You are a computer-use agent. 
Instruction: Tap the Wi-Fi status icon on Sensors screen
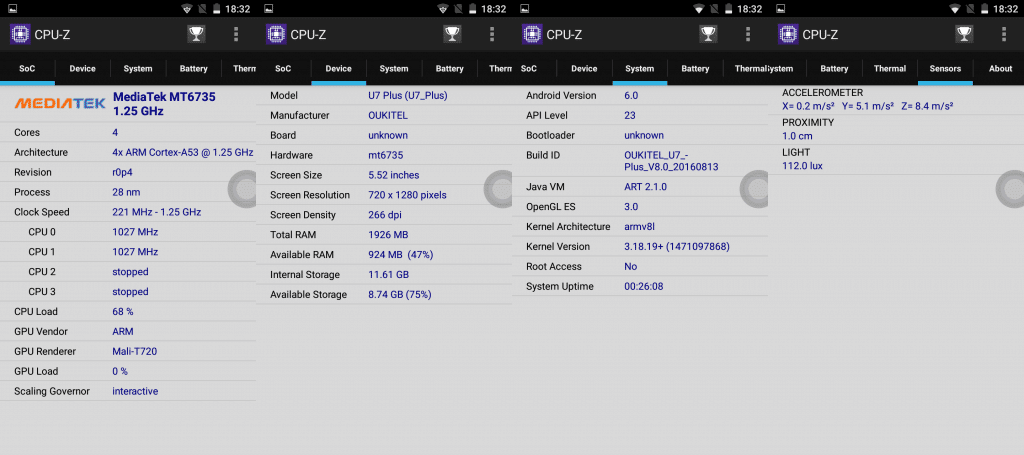coord(955,9)
